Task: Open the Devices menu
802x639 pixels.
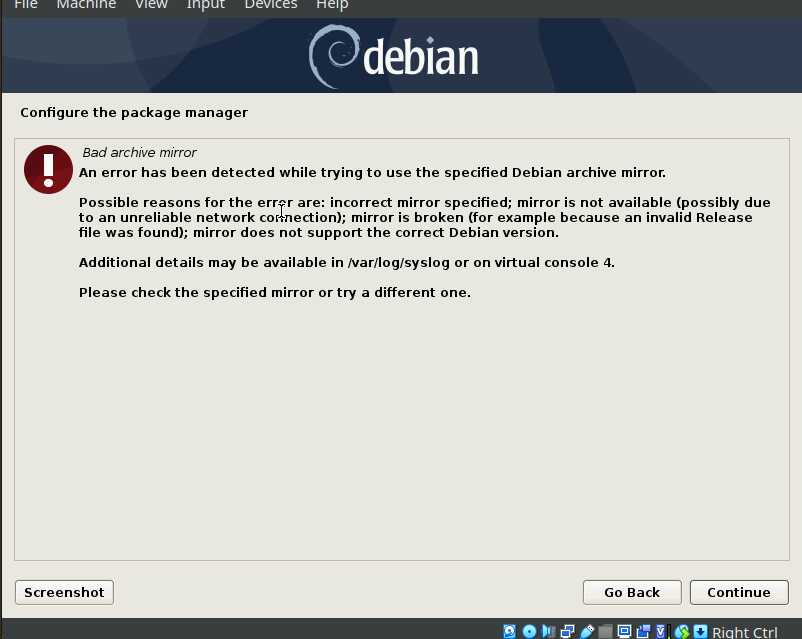Action: (271, 5)
